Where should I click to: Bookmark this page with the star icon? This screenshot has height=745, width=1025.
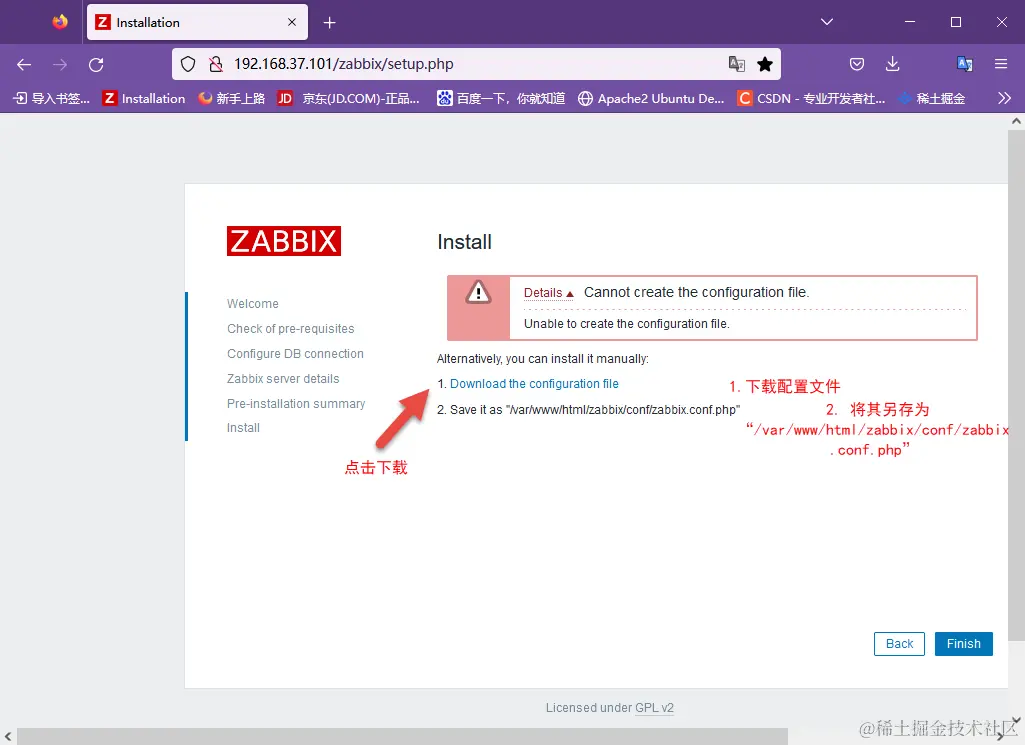click(765, 64)
